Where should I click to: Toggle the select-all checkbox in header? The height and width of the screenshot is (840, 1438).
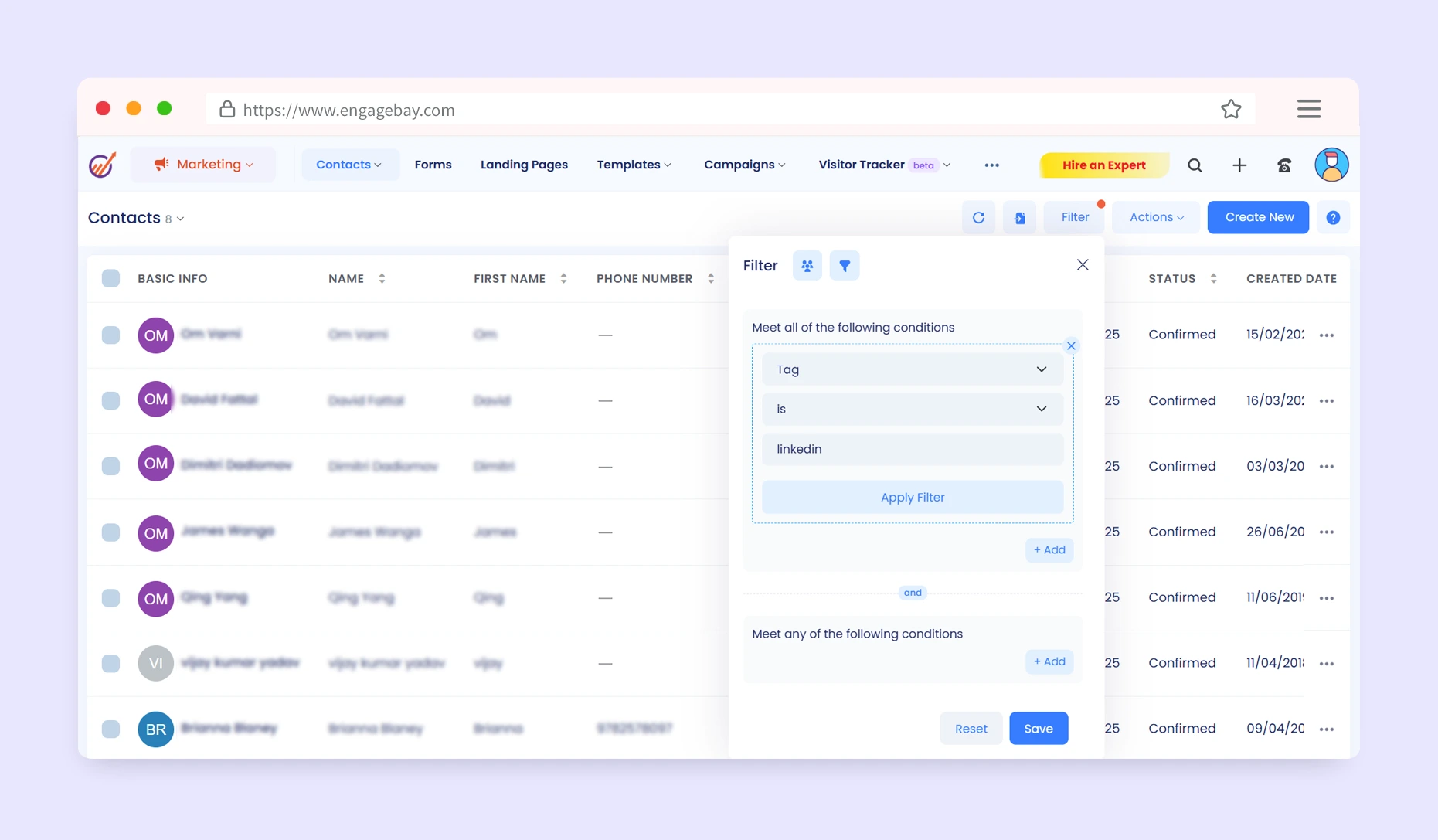pos(111,278)
